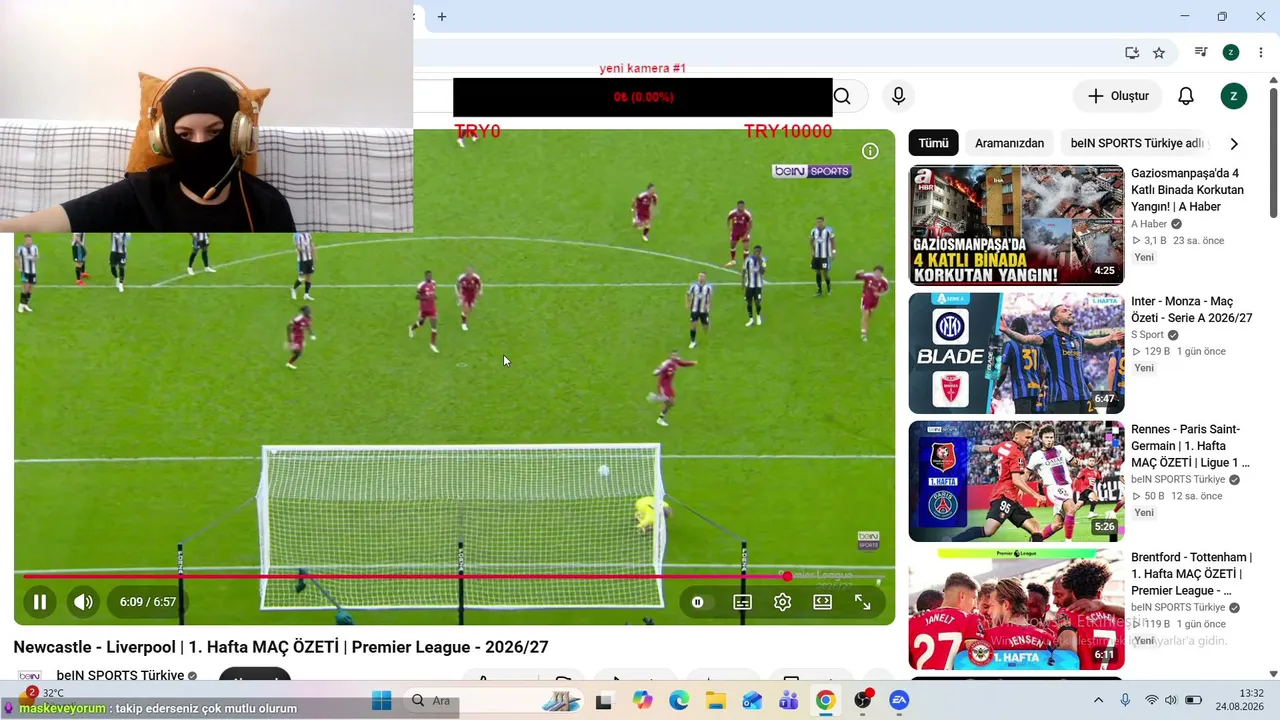Click the 6:09 / 6:57 time display

147,602
